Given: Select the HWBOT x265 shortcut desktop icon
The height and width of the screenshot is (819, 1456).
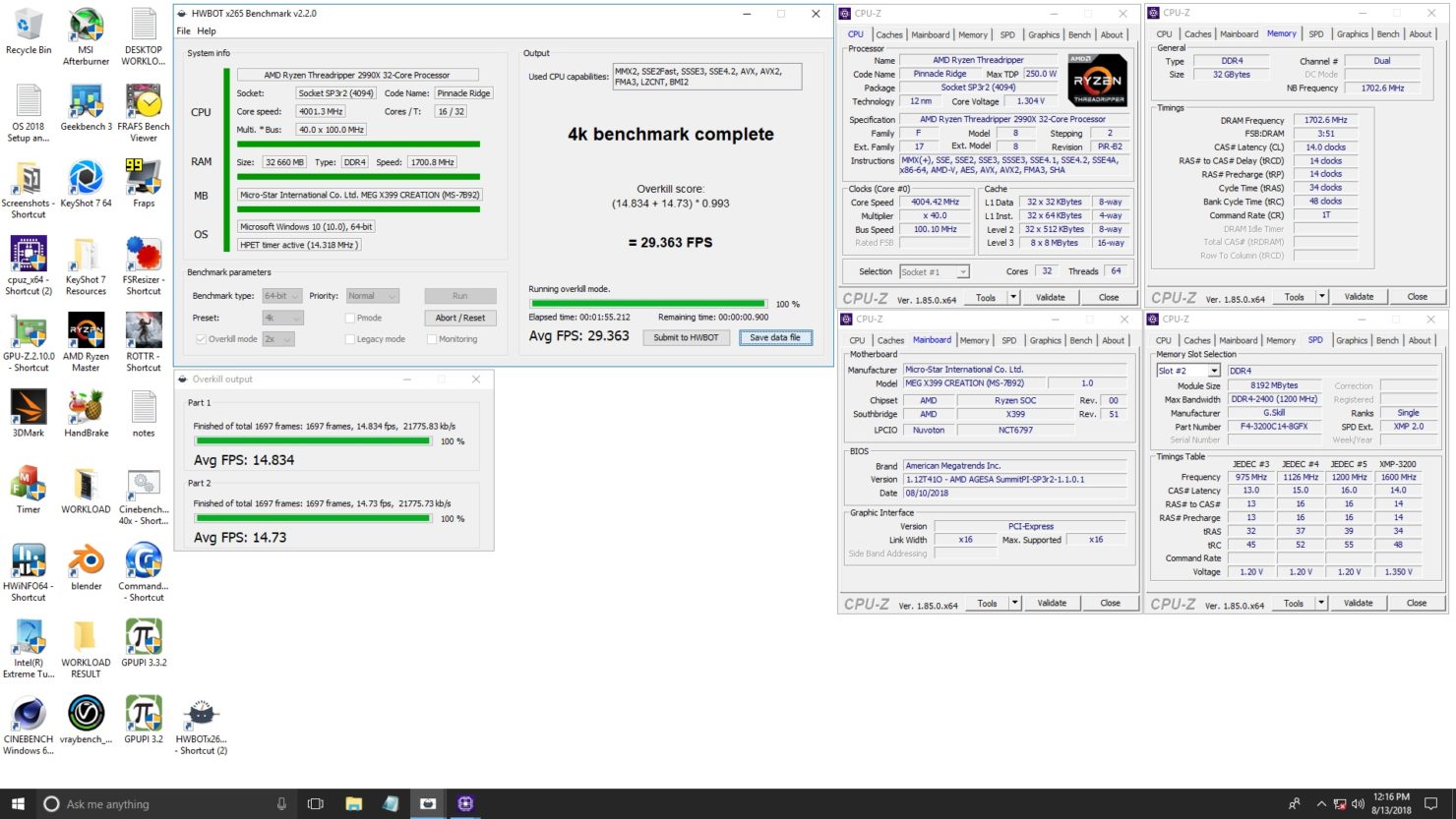Looking at the screenshot, I should tap(202, 728).
